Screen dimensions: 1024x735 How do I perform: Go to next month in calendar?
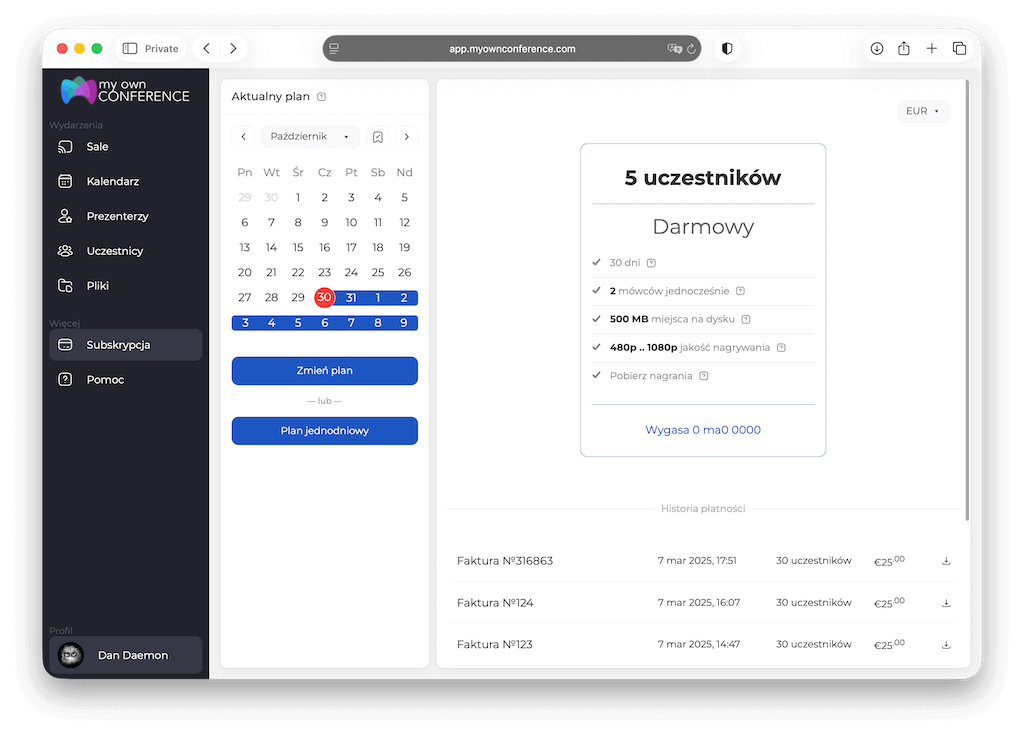tap(406, 137)
